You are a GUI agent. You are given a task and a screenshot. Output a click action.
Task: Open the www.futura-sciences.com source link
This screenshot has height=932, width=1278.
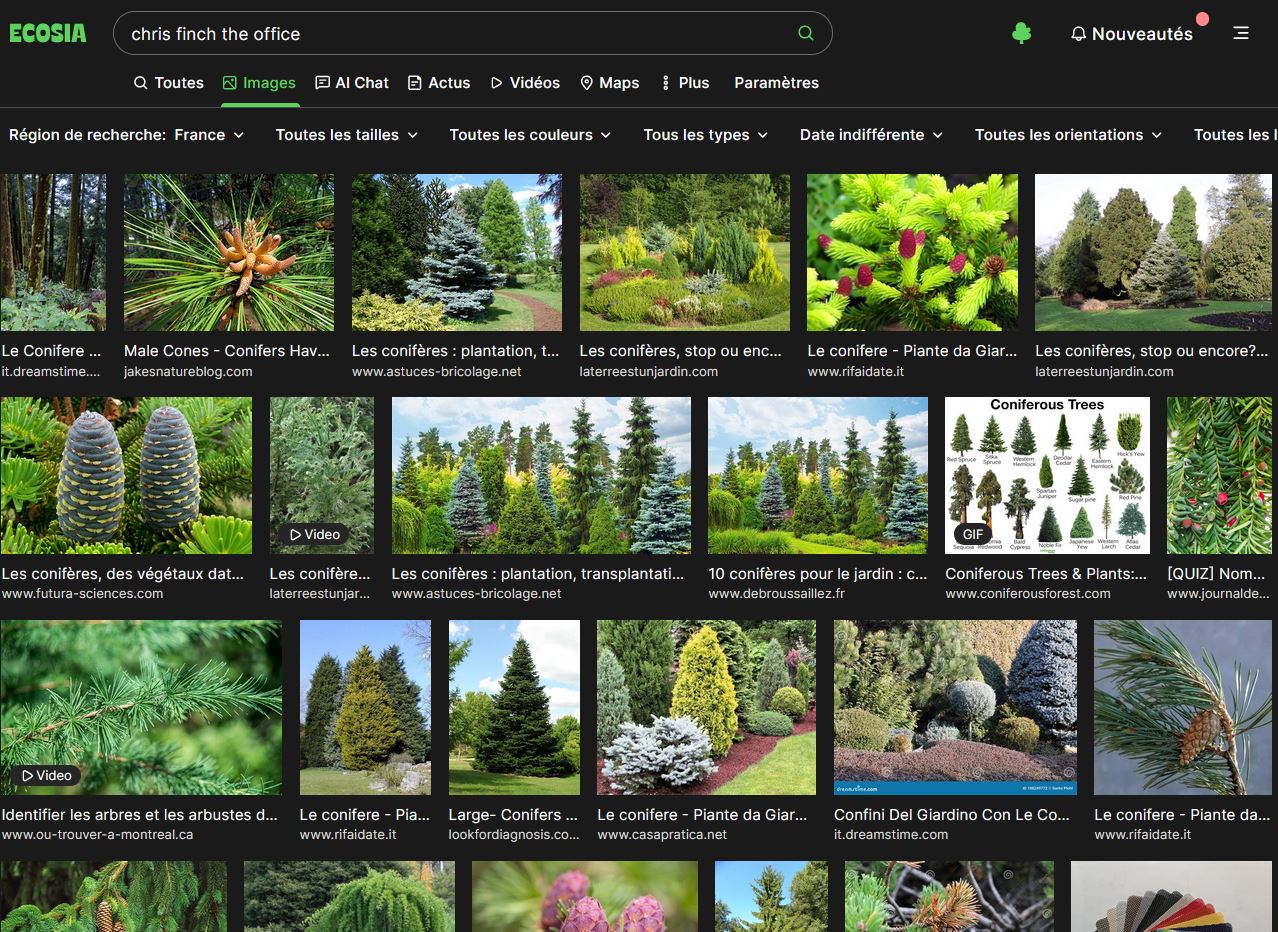click(x=82, y=593)
